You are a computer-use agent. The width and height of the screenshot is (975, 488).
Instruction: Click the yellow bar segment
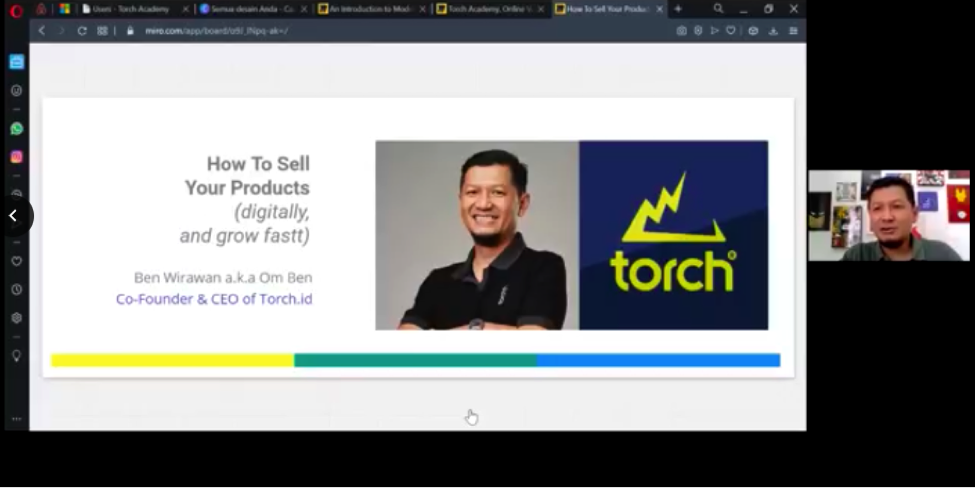pyautogui.click(x=172, y=360)
